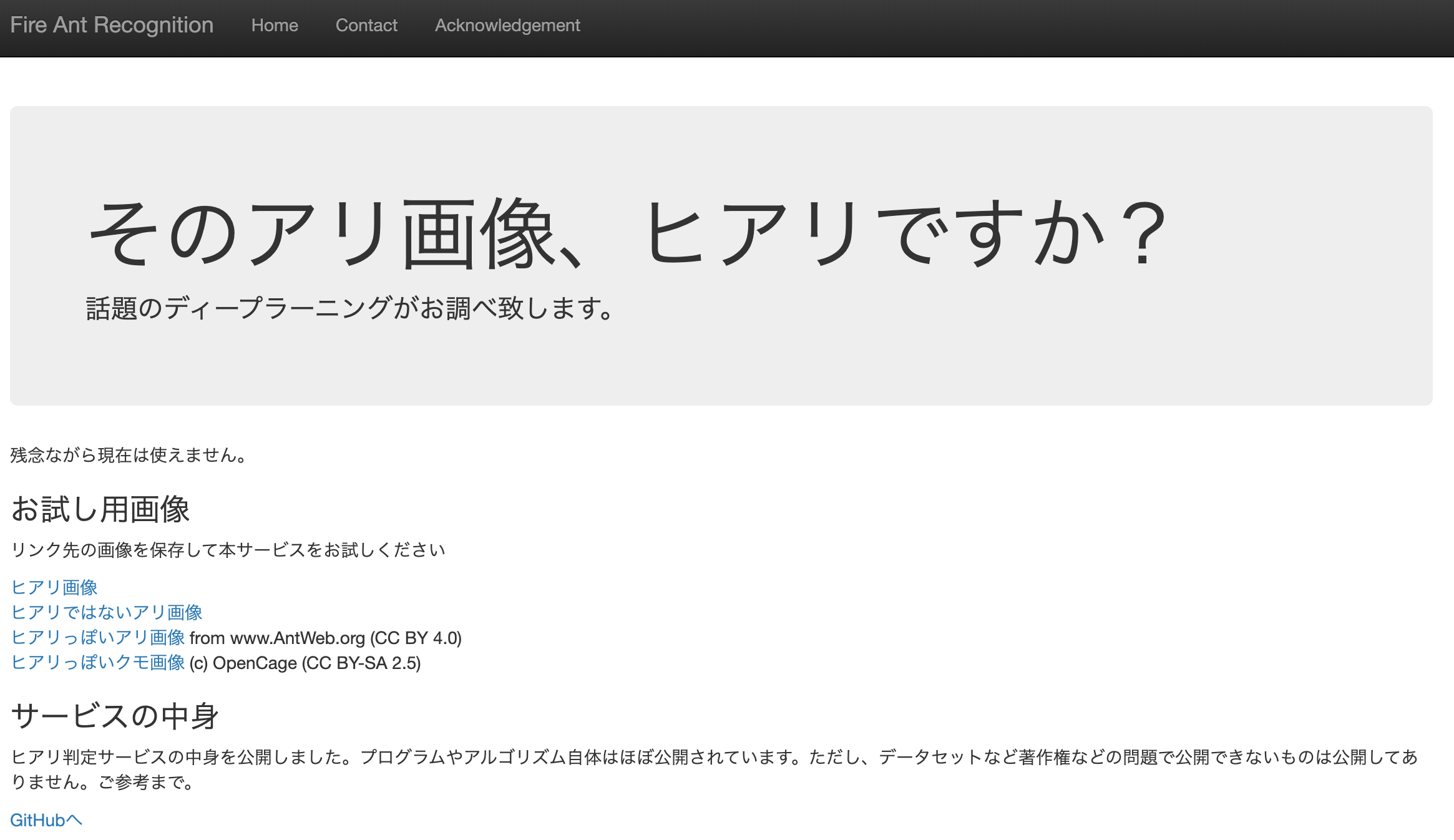The height and width of the screenshot is (840, 1454).
Task: Click the Fire Ant Recognition brand link
Action: (111, 25)
